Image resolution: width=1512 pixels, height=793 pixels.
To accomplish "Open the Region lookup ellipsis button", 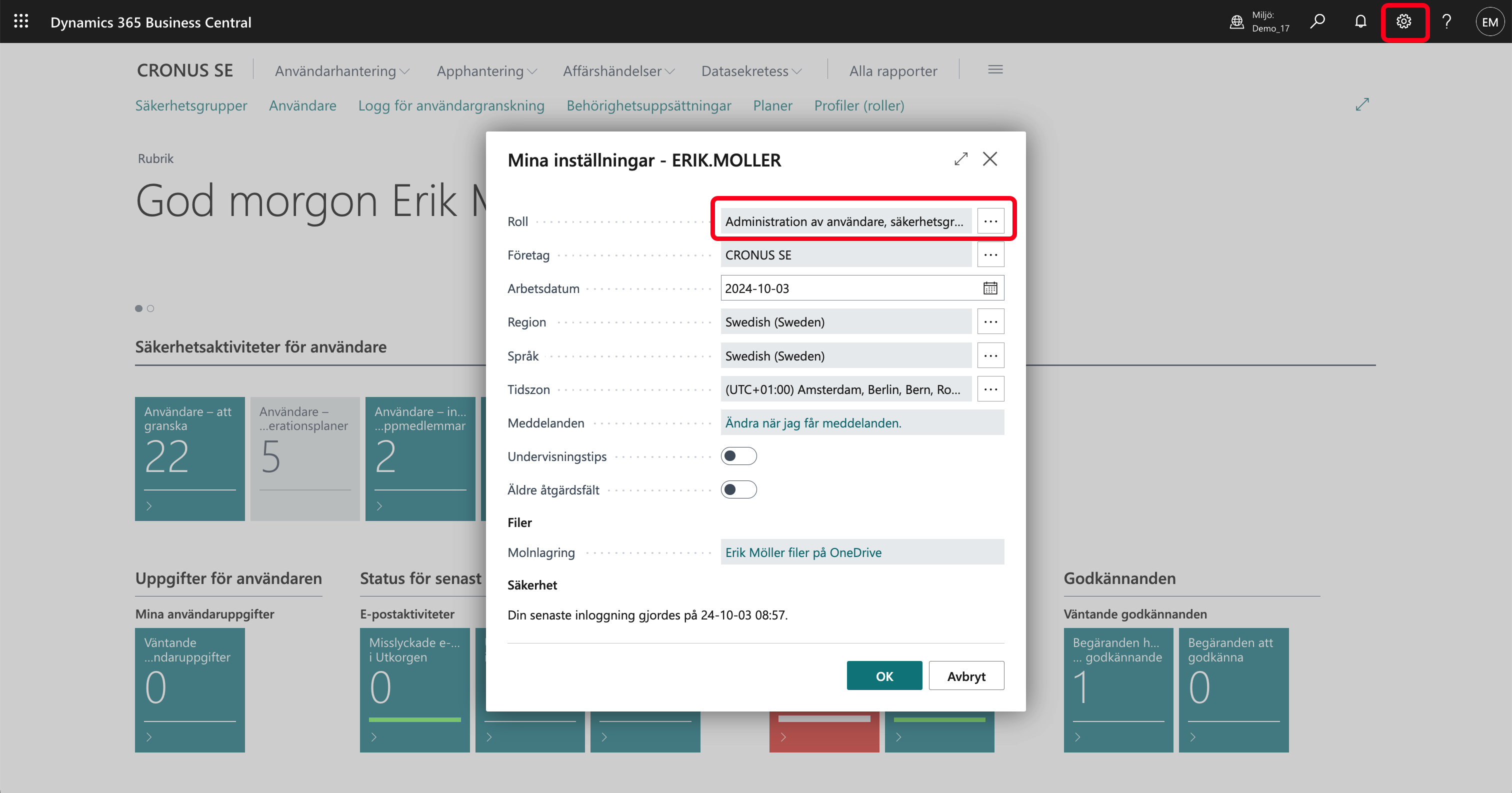I will coord(991,321).
